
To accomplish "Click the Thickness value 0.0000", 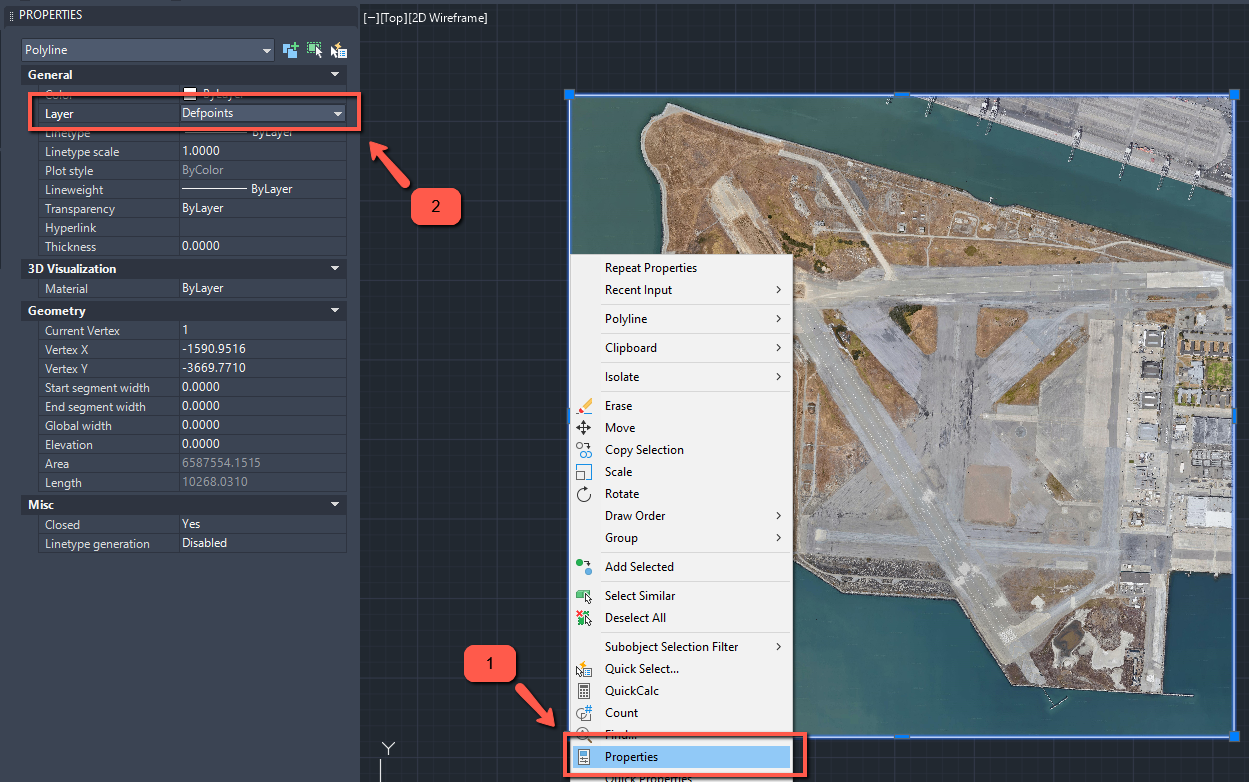I will [x=263, y=247].
